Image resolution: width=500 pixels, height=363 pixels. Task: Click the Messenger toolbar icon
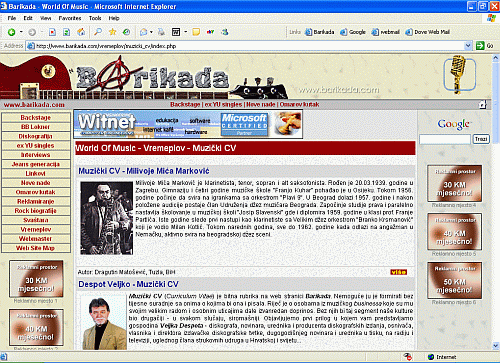click(225, 32)
